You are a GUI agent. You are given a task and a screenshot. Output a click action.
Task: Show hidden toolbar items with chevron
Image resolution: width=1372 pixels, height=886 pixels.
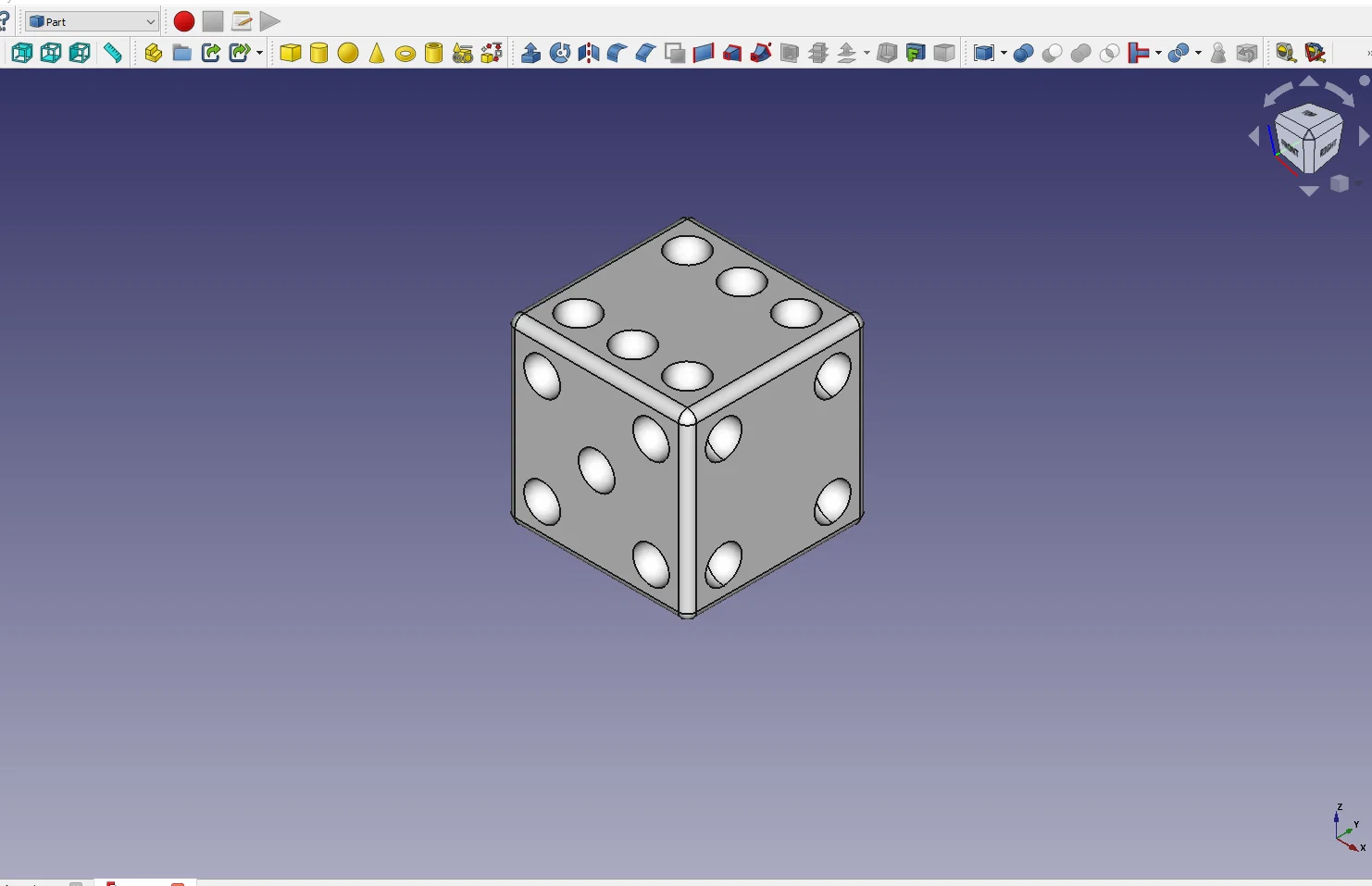coord(1367,53)
